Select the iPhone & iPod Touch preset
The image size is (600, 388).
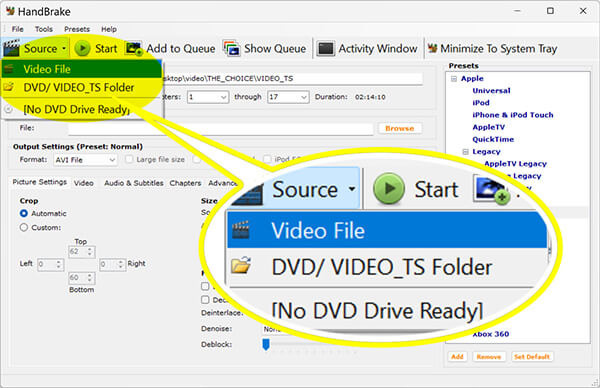pyautogui.click(x=513, y=115)
